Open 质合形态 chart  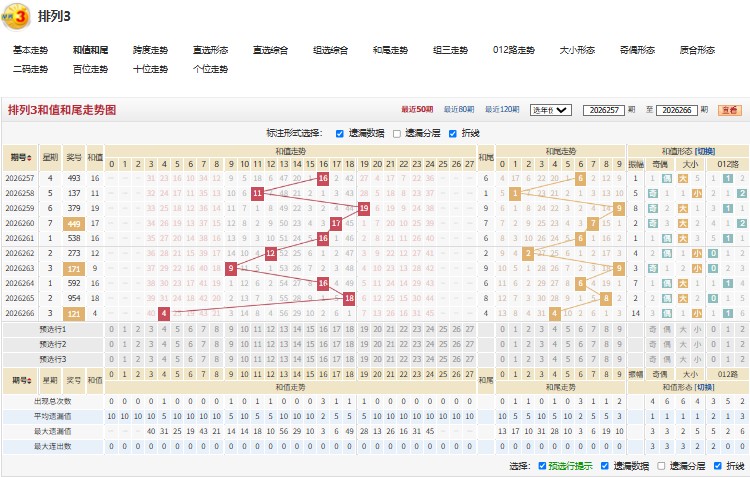tap(697, 50)
